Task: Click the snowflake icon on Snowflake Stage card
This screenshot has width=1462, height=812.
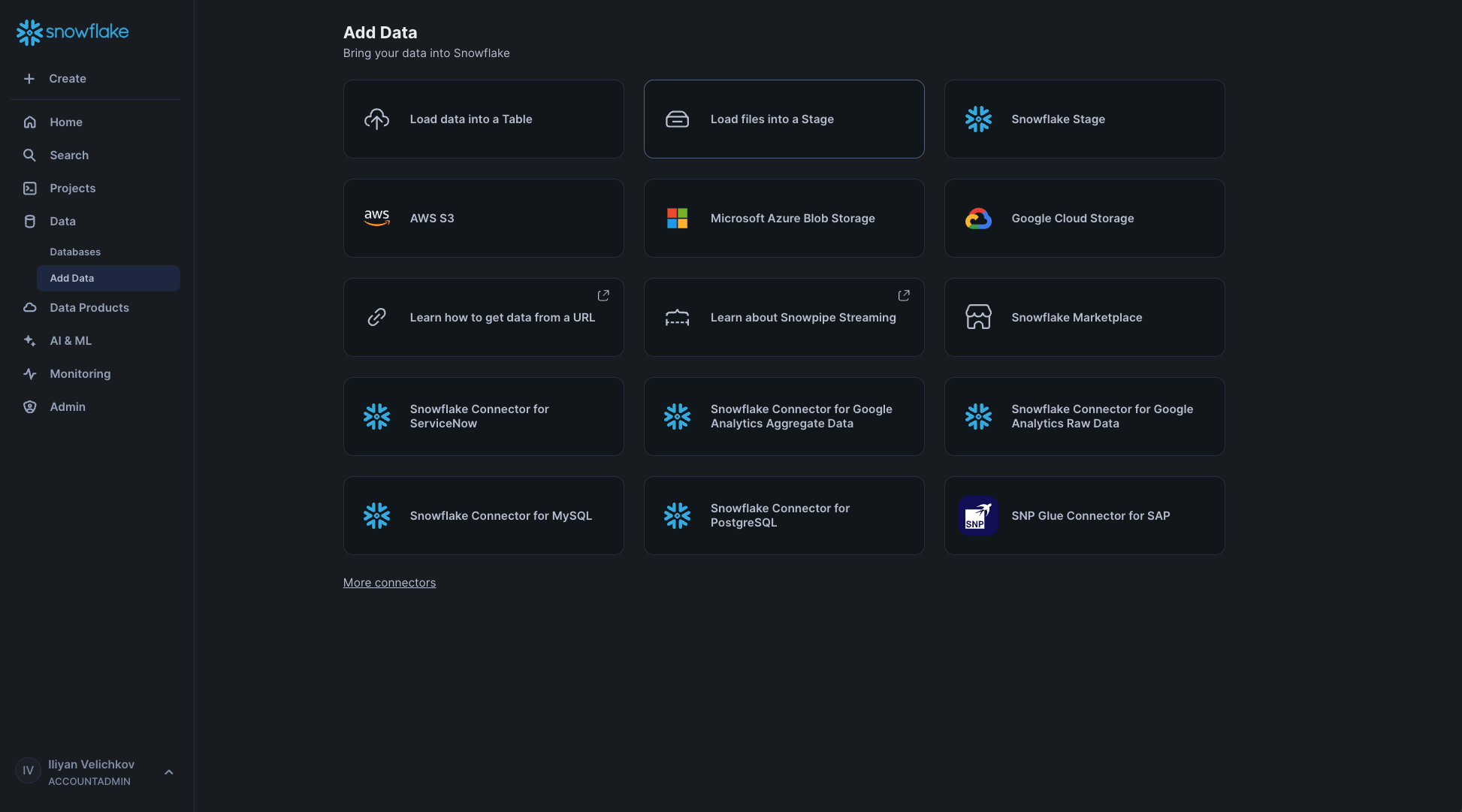Action: click(978, 119)
